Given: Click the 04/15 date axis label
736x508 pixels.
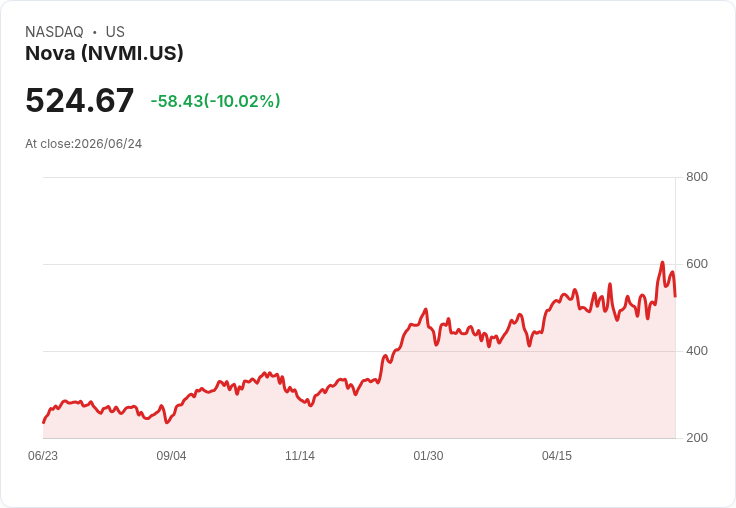Looking at the screenshot, I should (557, 456).
